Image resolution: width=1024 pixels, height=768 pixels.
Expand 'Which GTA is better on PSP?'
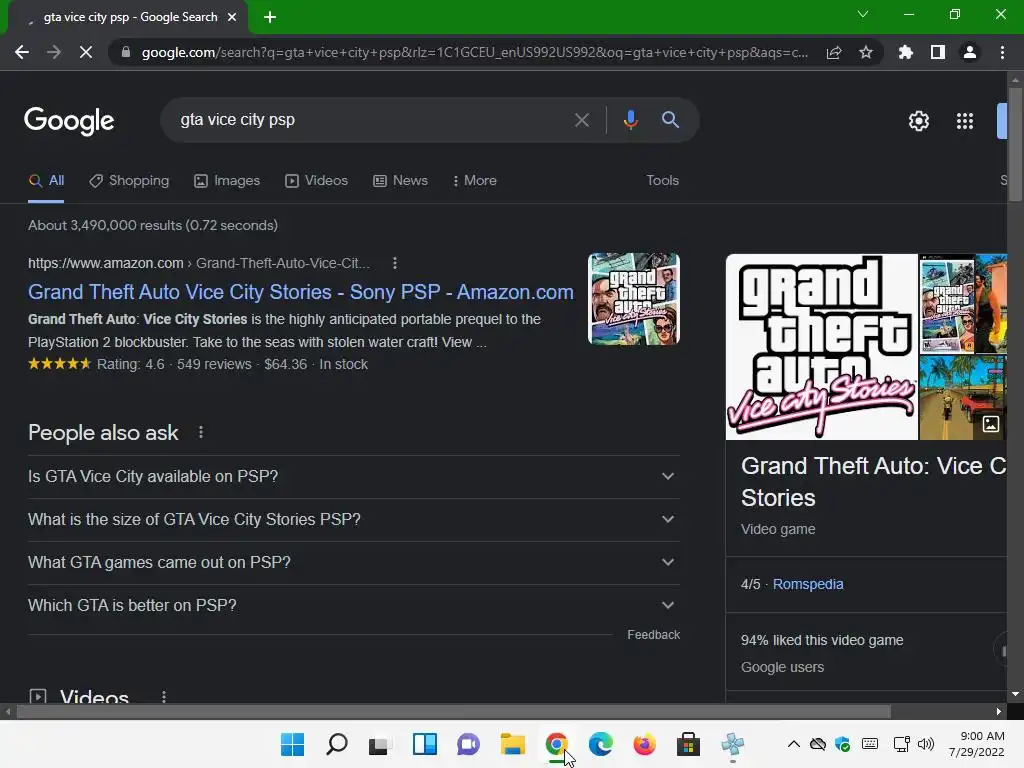click(354, 605)
